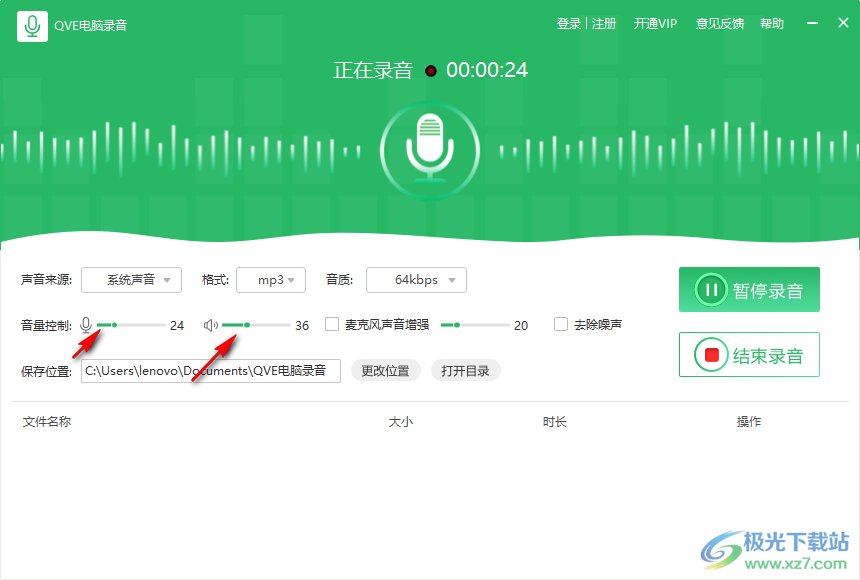Open the 声音来源 sound source dropdown

click(131, 280)
